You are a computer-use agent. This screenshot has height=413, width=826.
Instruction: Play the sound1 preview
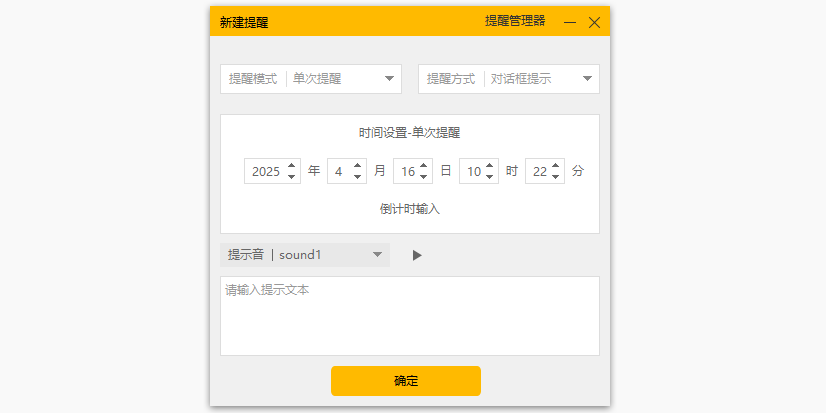click(417, 255)
